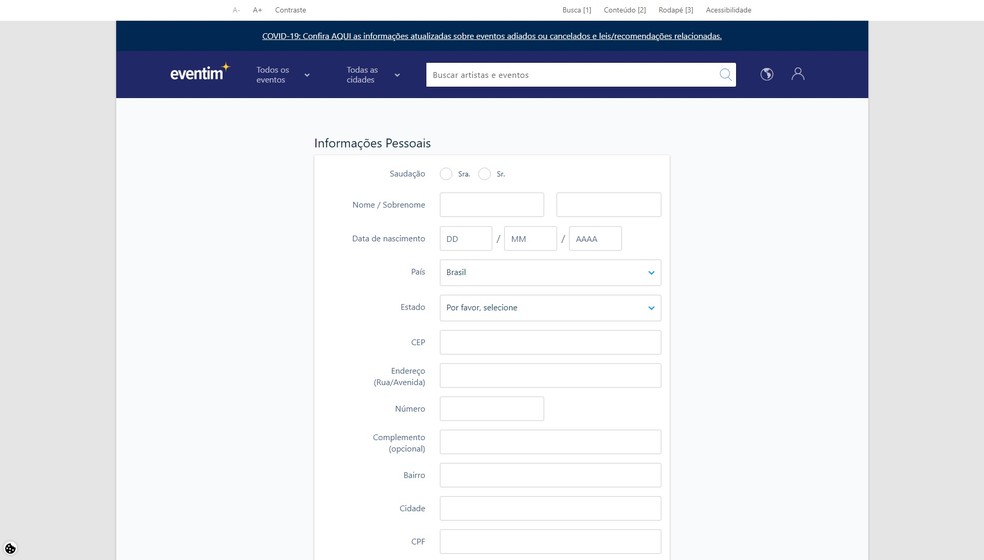
Task: Increase font size with A+ control
Action: [x=257, y=10]
